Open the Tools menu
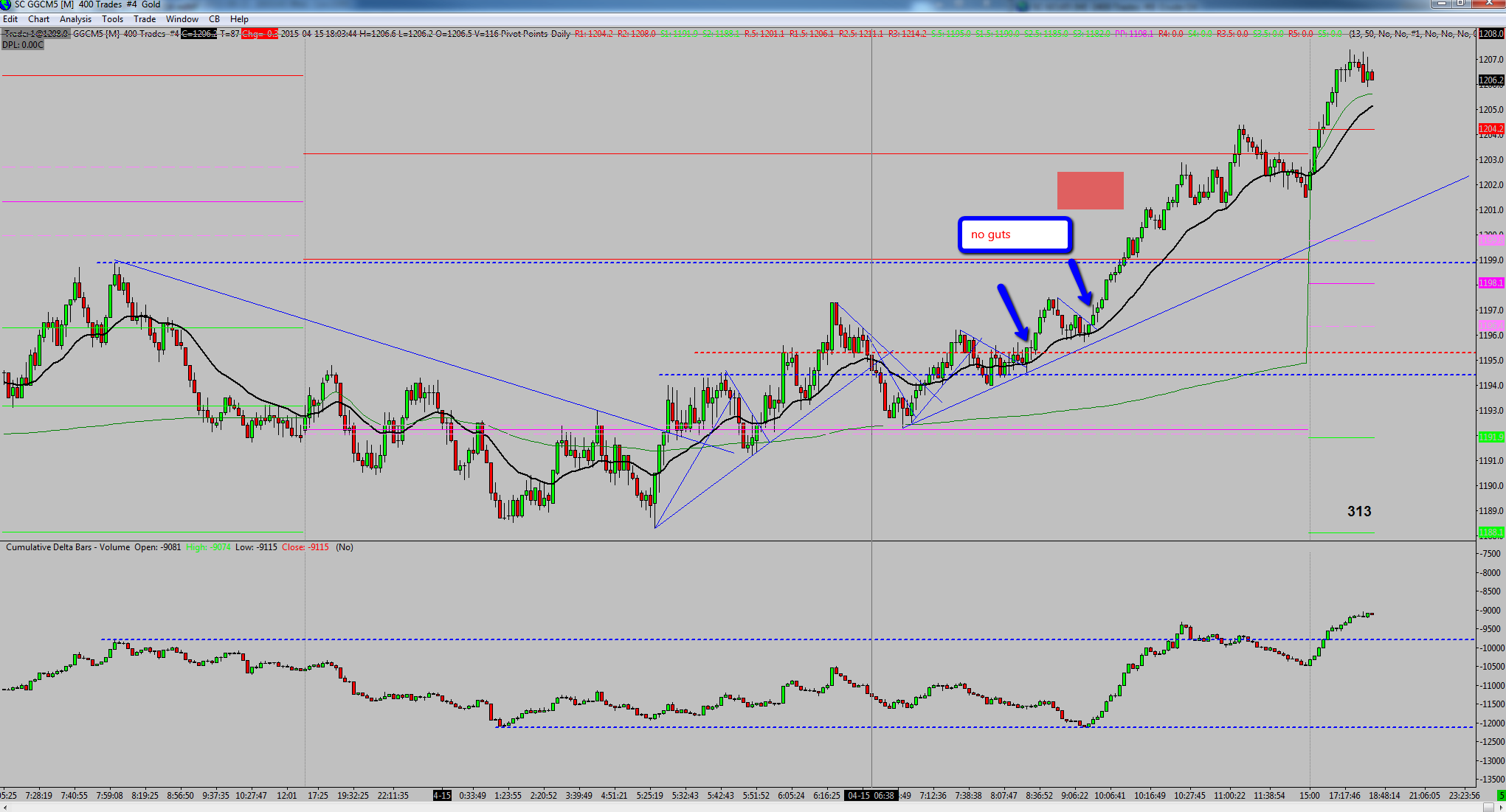Screen dimensions: 1506x812 coord(113,19)
